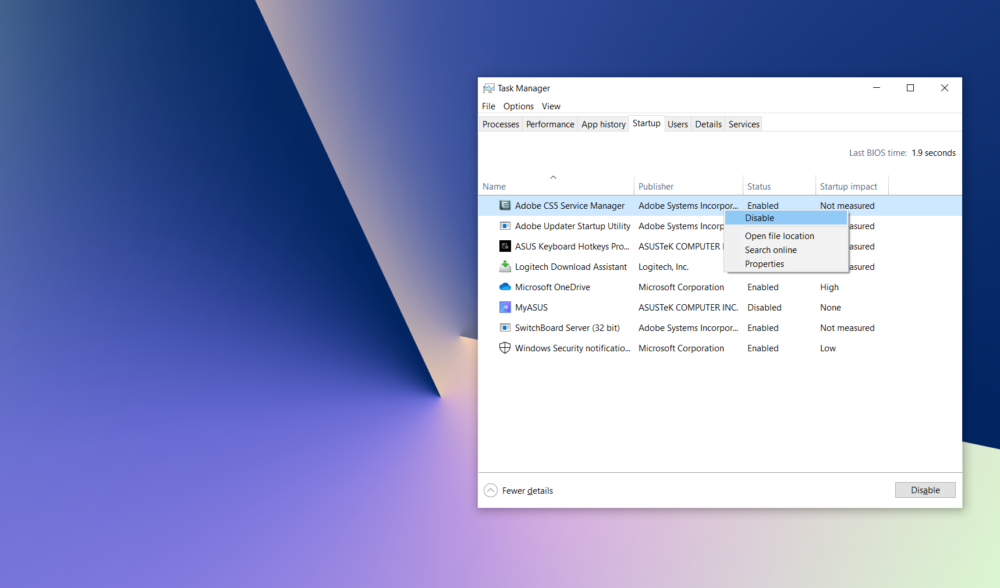Sort by the Startup impact column header

tap(852, 186)
